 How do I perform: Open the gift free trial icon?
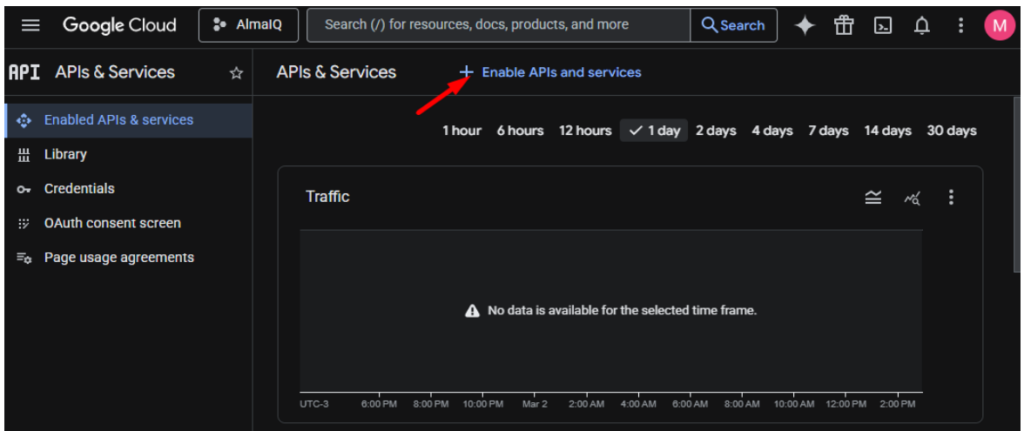tap(844, 25)
